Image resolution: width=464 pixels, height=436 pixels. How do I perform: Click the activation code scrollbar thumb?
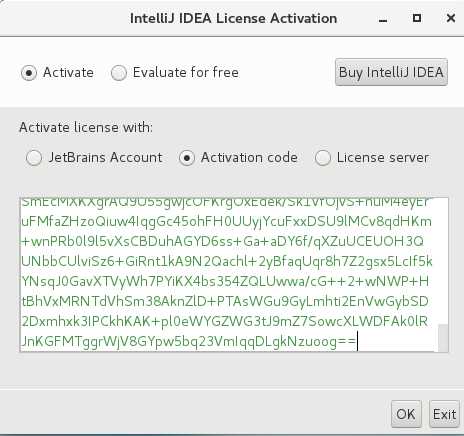point(443,338)
